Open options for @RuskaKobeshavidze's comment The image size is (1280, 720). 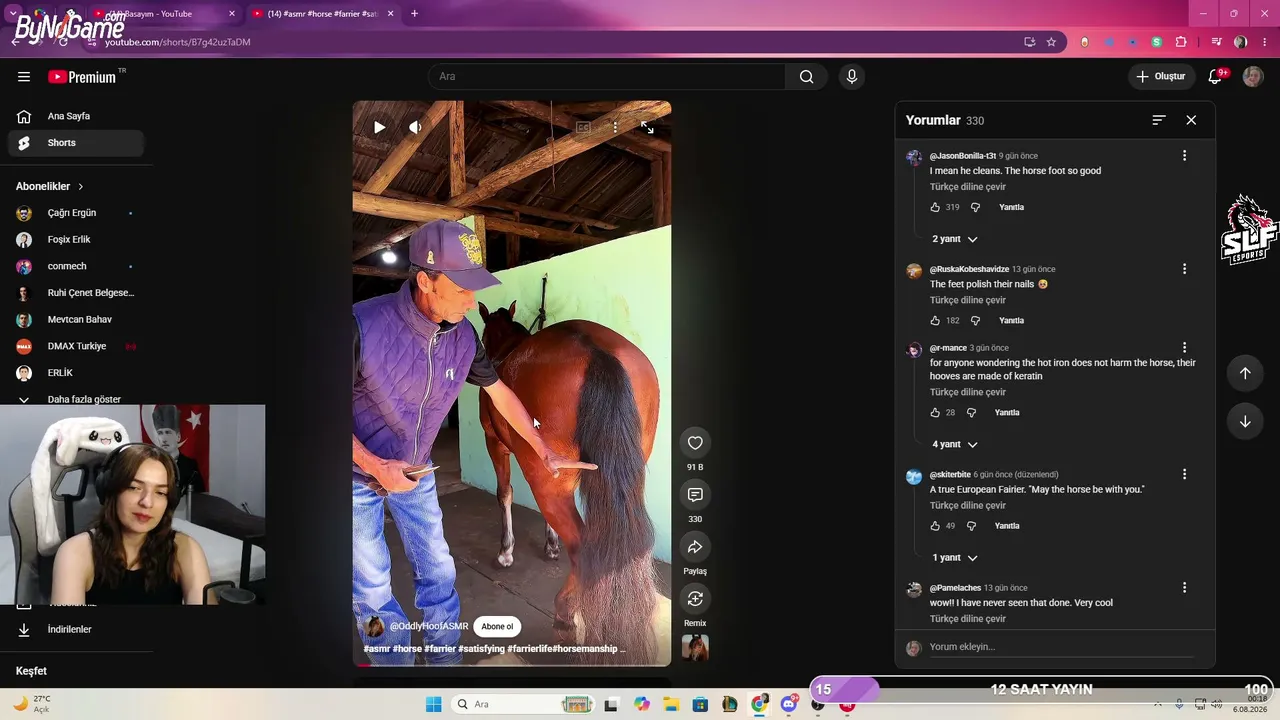point(1184,269)
